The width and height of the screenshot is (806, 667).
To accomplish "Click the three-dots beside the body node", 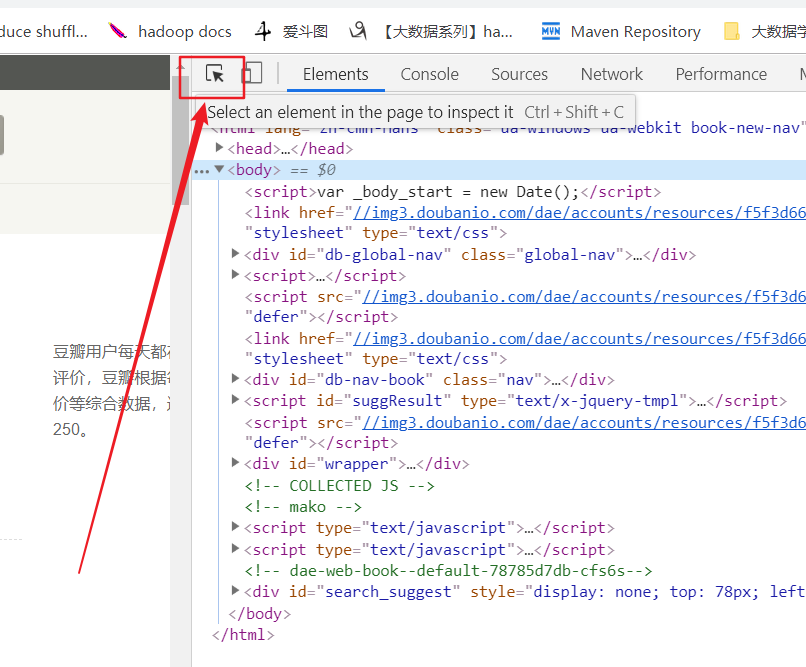I will (202, 171).
